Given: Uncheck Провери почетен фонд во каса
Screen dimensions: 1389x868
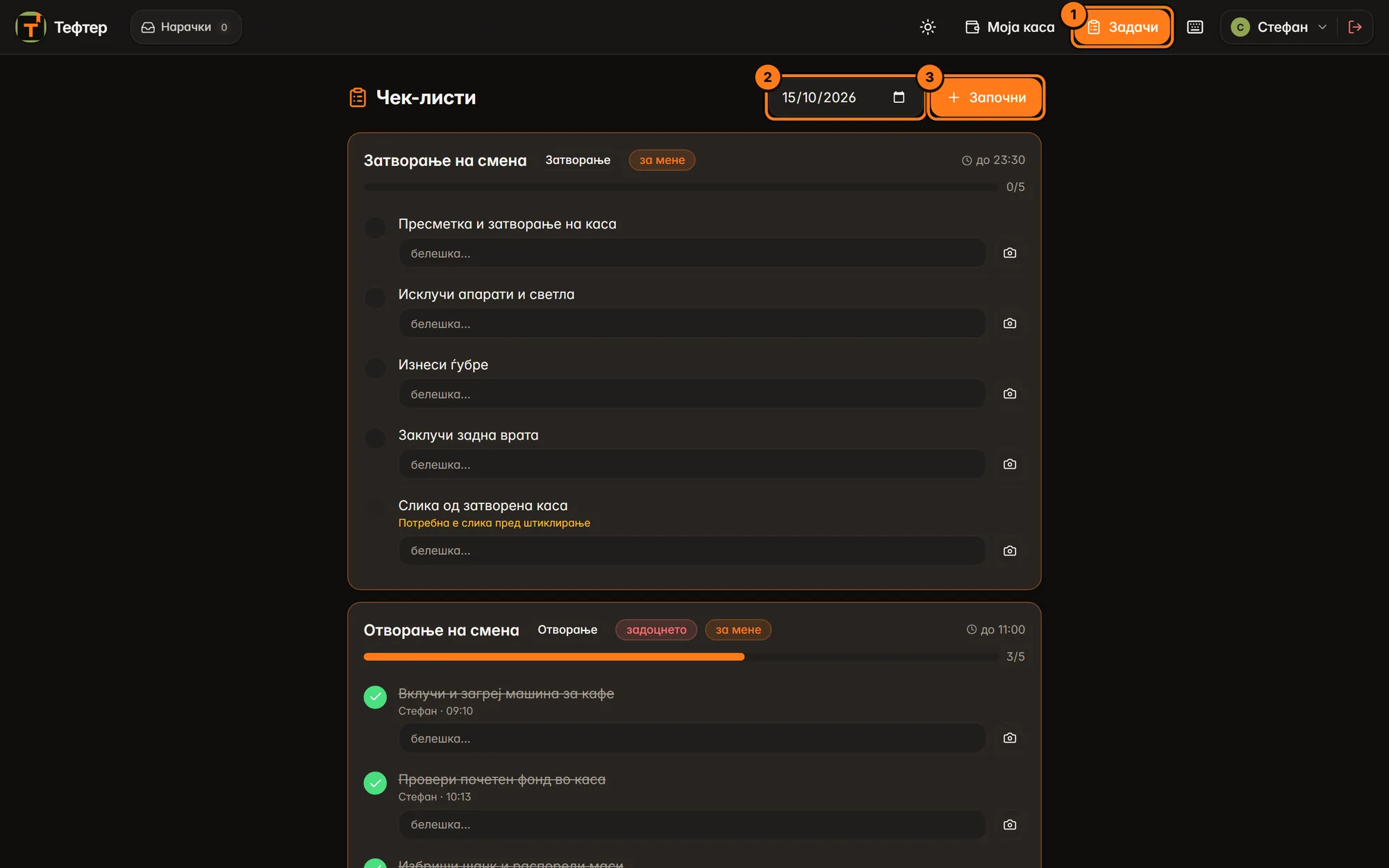Looking at the screenshot, I should click(x=375, y=783).
